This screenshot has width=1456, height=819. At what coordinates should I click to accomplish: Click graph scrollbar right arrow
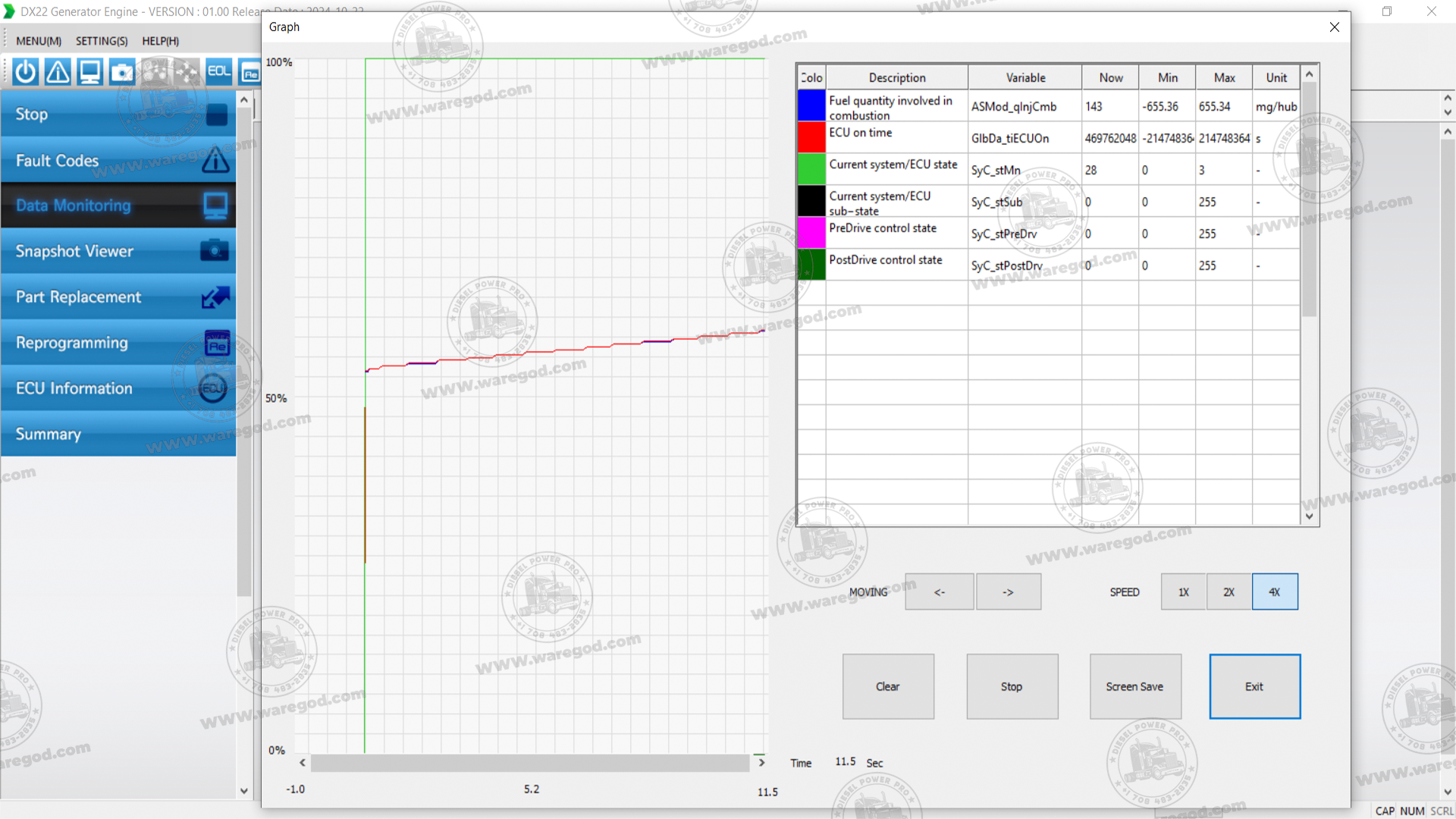point(761,763)
